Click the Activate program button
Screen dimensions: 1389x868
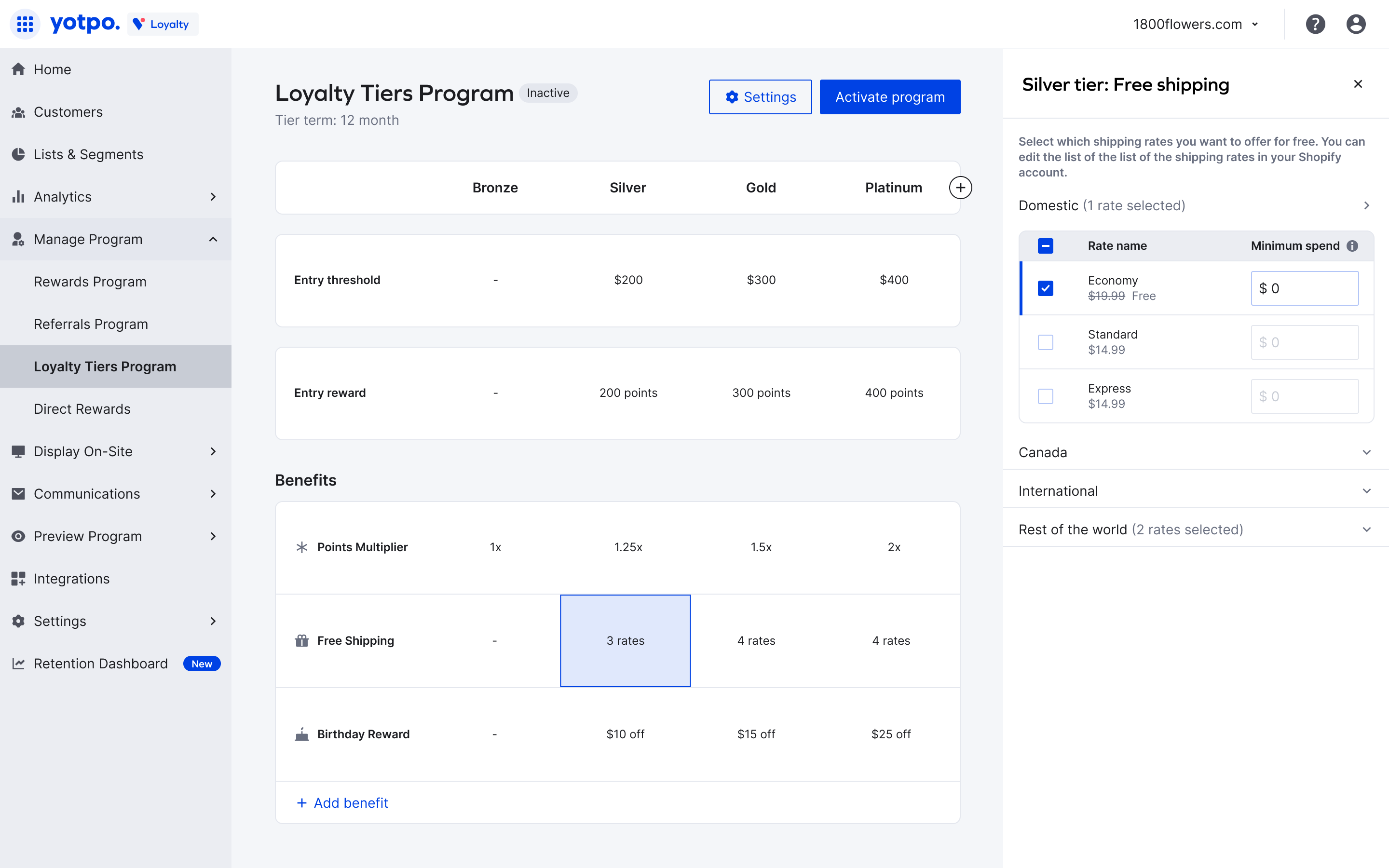890,97
